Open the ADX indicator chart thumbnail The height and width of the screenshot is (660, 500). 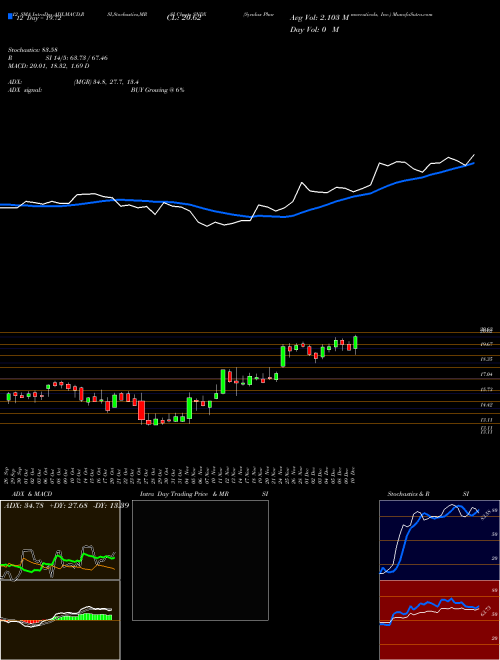(60, 540)
